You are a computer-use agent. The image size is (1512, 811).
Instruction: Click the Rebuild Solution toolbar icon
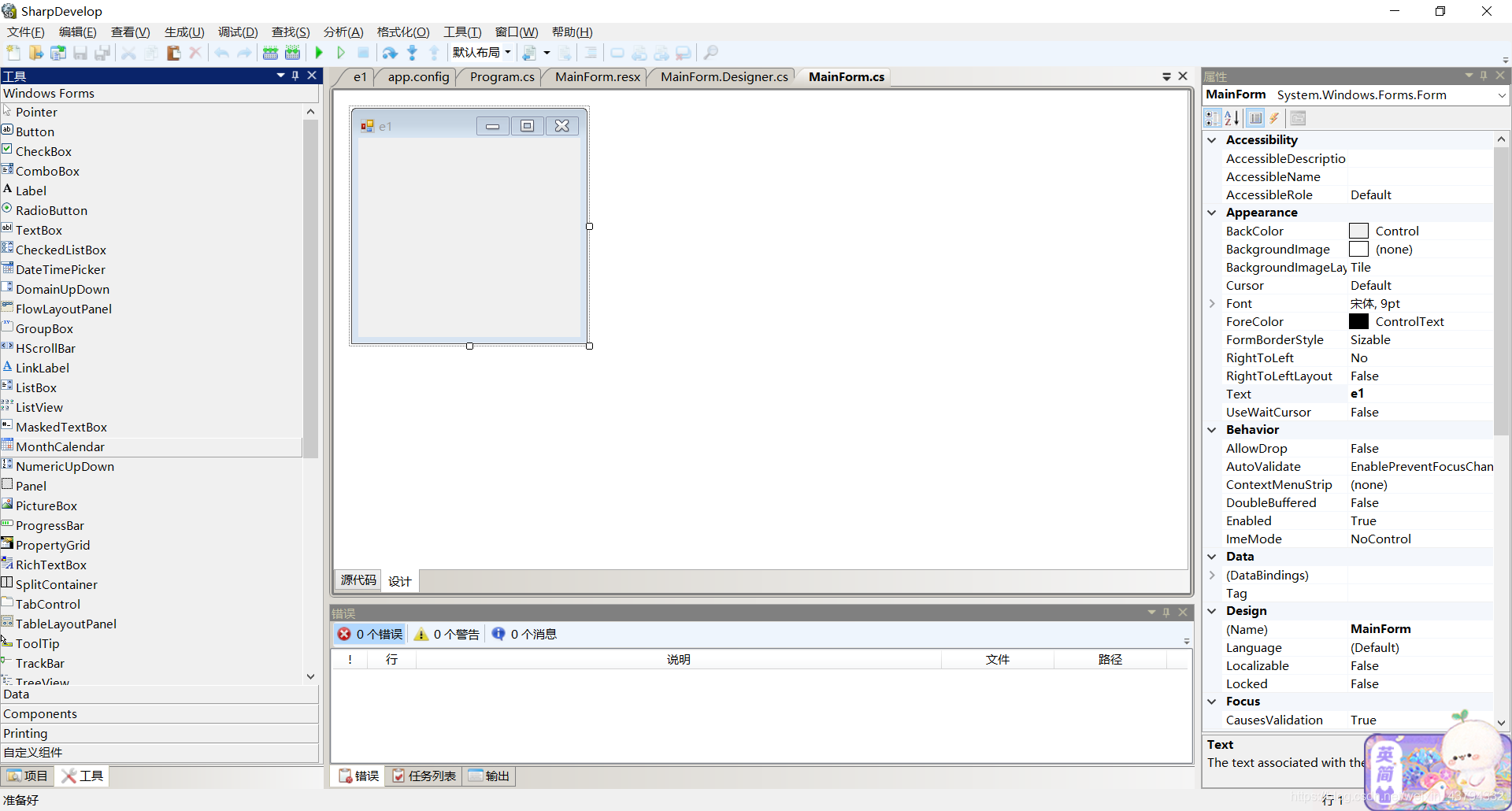292,53
